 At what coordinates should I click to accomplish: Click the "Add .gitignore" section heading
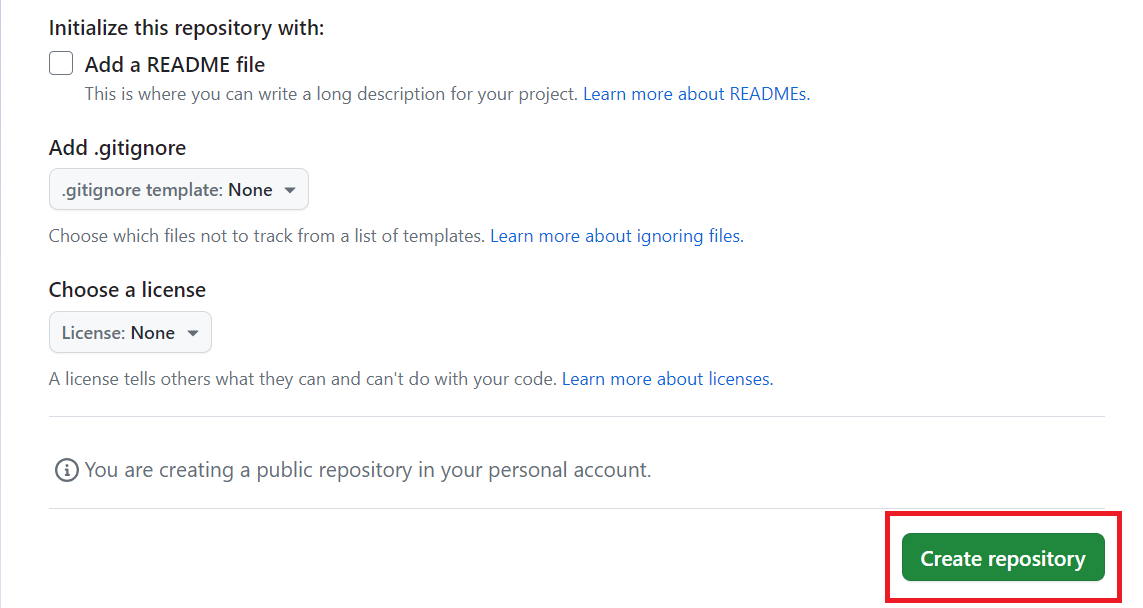pyautogui.click(x=117, y=147)
